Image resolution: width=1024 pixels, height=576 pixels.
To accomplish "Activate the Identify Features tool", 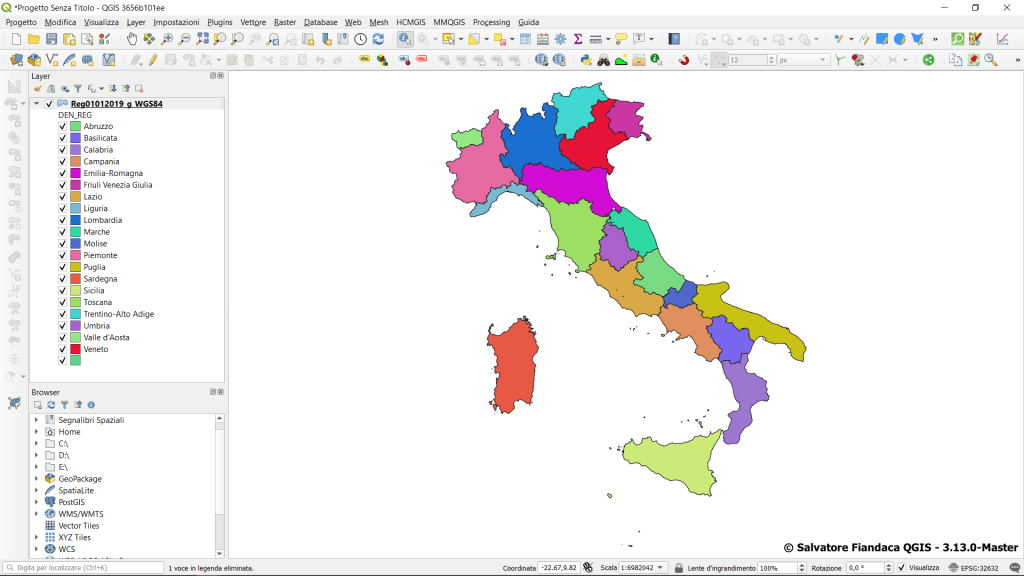I will click(404, 39).
